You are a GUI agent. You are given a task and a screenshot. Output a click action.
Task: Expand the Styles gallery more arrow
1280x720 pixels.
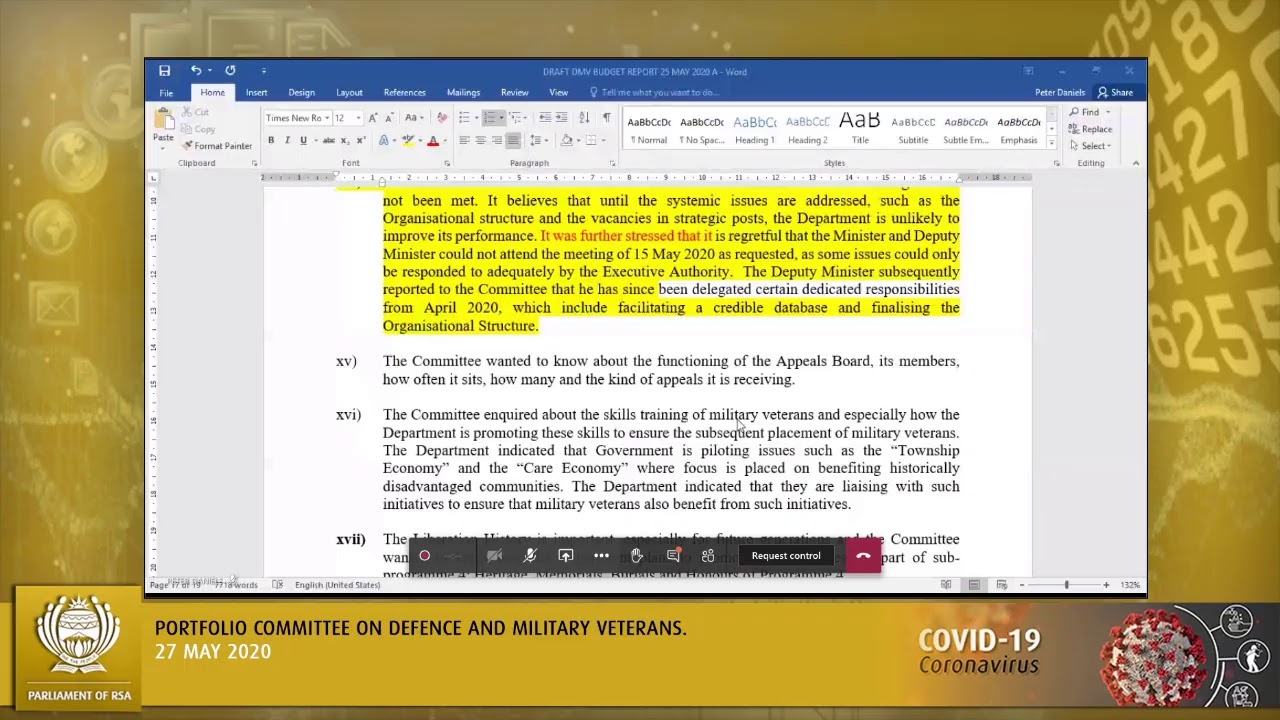(1050, 144)
